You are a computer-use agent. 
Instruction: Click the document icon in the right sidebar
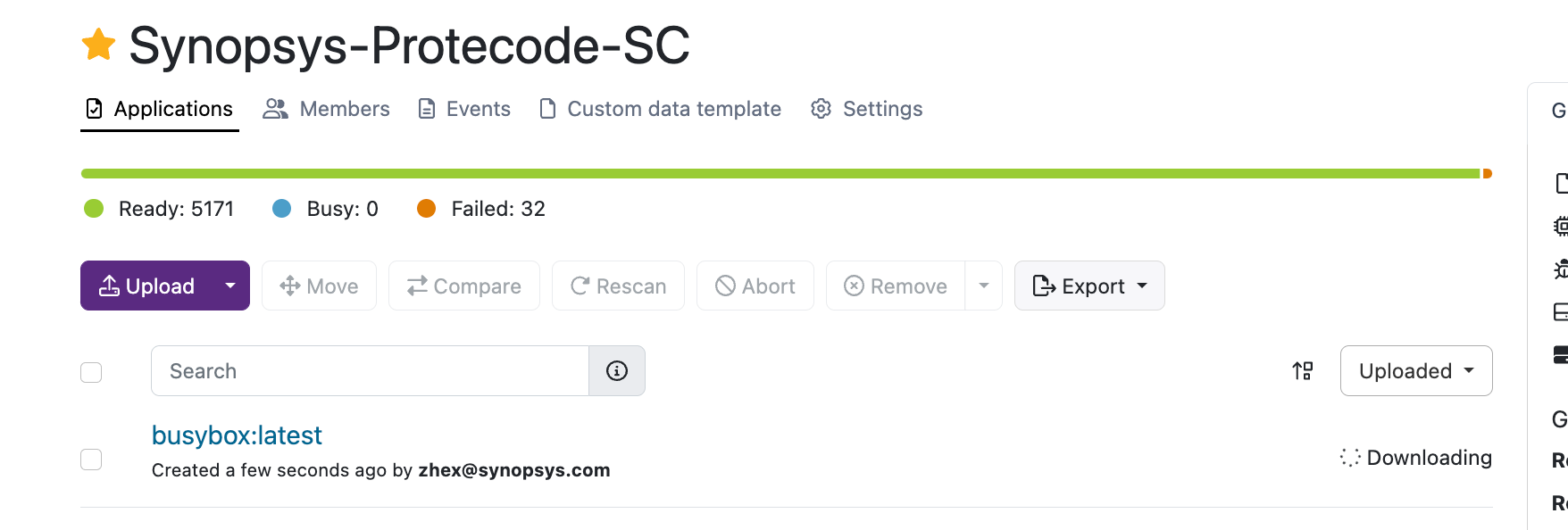pyautogui.click(x=1561, y=183)
